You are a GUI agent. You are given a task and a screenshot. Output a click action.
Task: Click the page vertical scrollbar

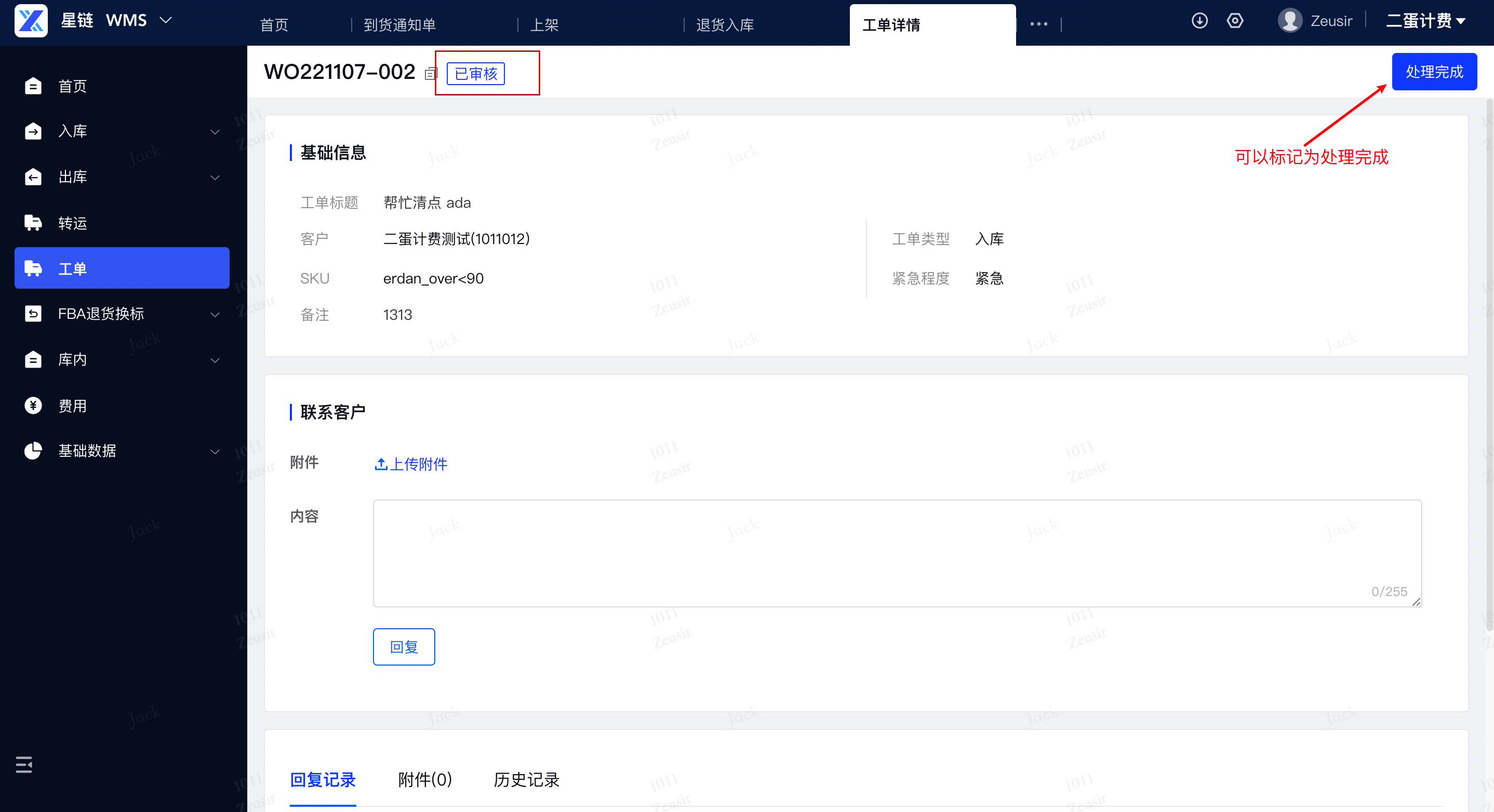pos(1489,365)
